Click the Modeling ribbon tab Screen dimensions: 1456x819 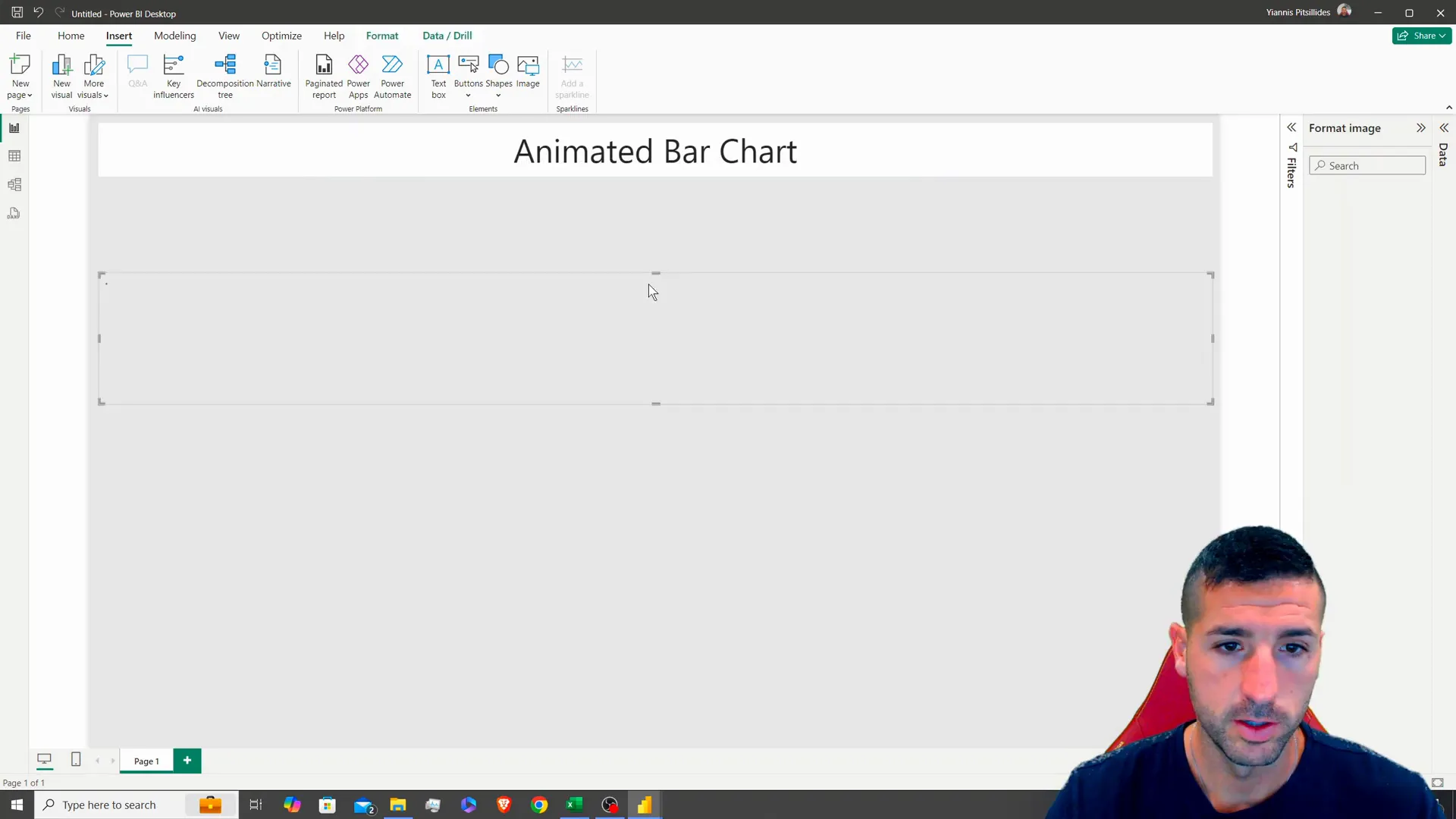pyautogui.click(x=174, y=35)
